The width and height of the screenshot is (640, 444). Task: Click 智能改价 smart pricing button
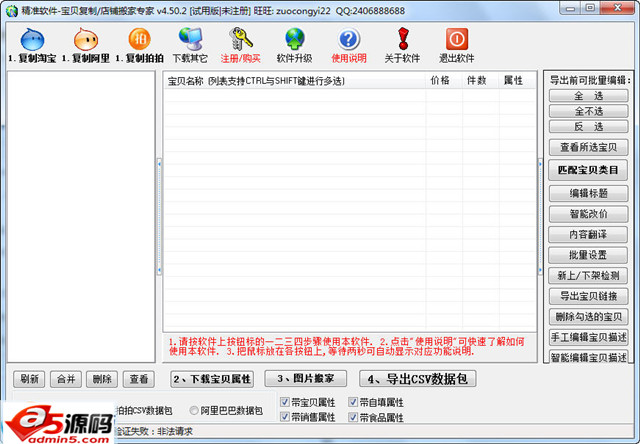click(x=588, y=214)
